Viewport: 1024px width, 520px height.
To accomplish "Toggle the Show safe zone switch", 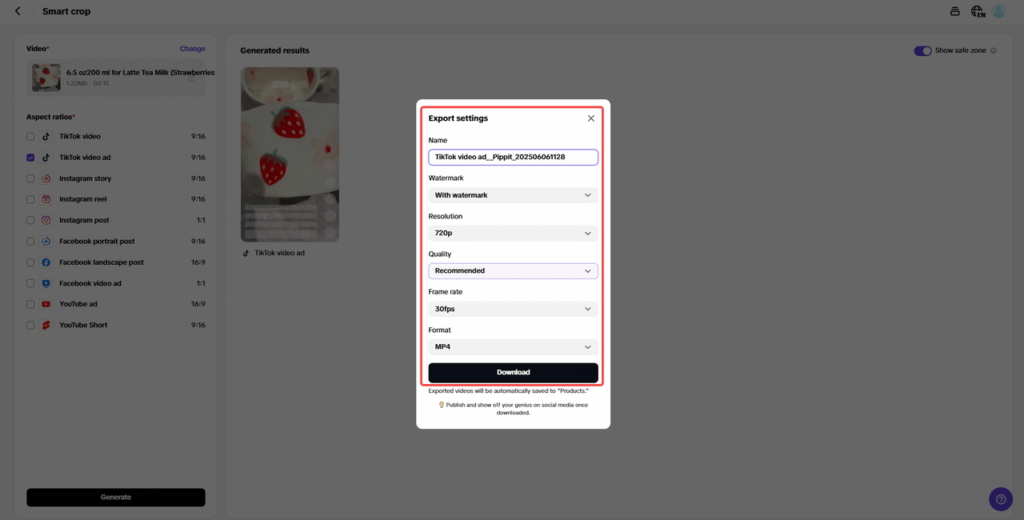I will [x=922, y=50].
